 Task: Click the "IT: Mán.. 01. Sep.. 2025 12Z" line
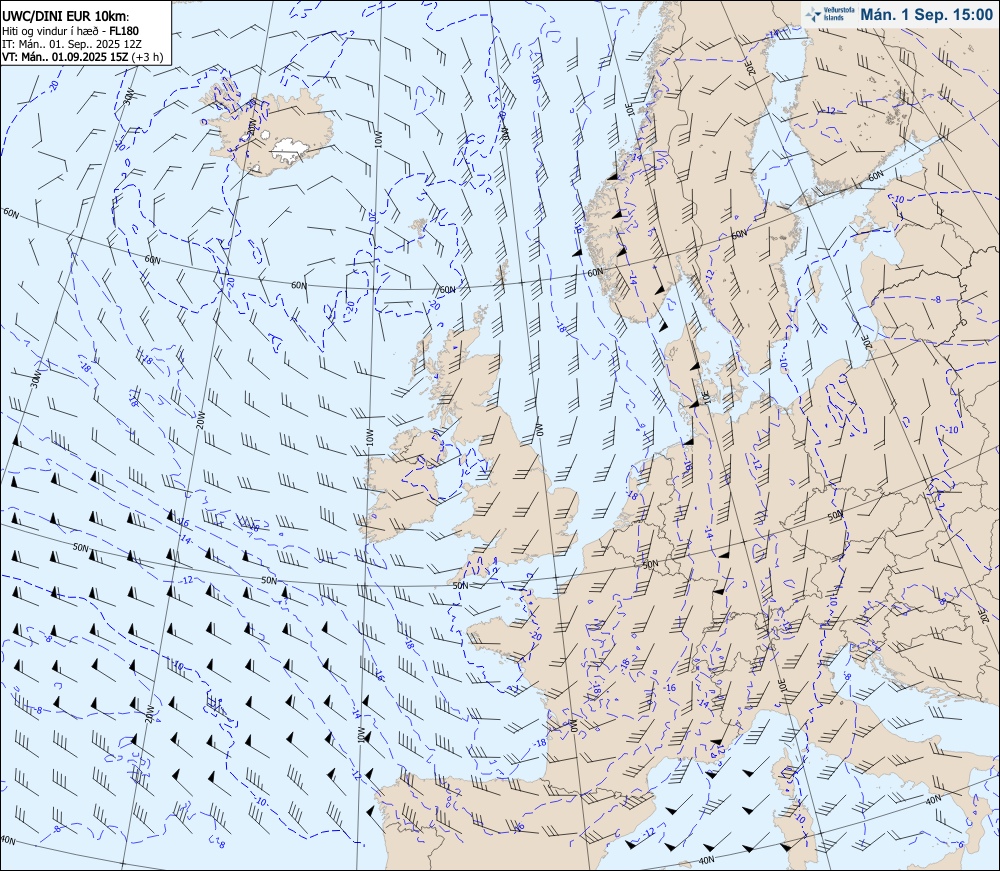(x=72, y=43)
